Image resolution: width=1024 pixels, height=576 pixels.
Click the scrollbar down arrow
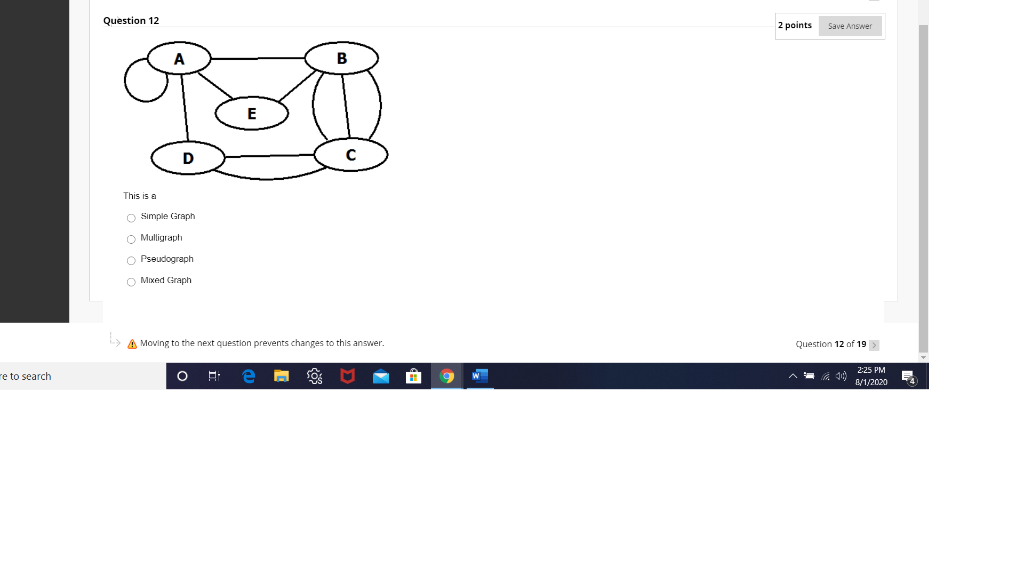coord(923,357)
